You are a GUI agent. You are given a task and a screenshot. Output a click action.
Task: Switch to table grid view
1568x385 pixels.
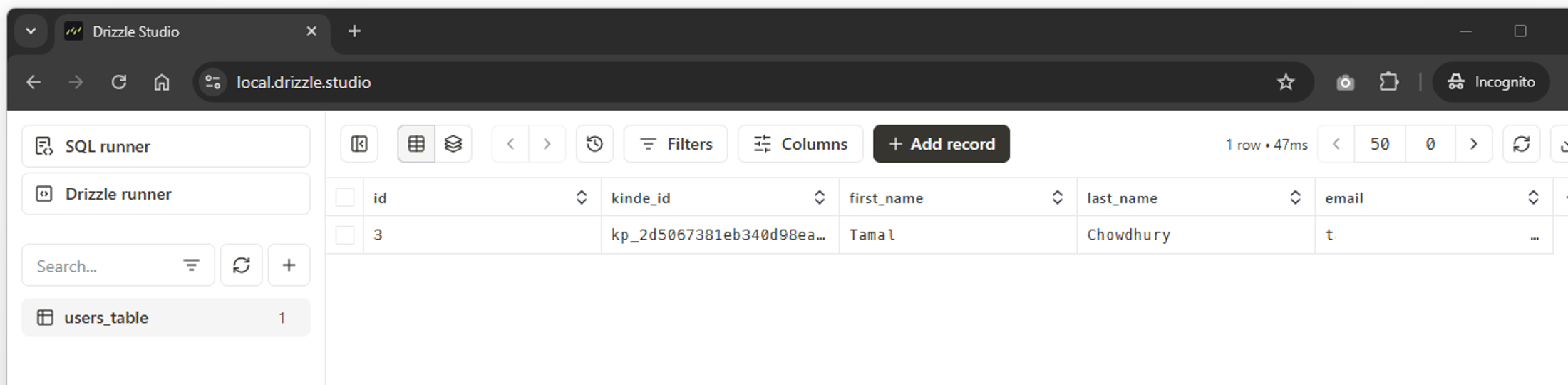point(416,144)
